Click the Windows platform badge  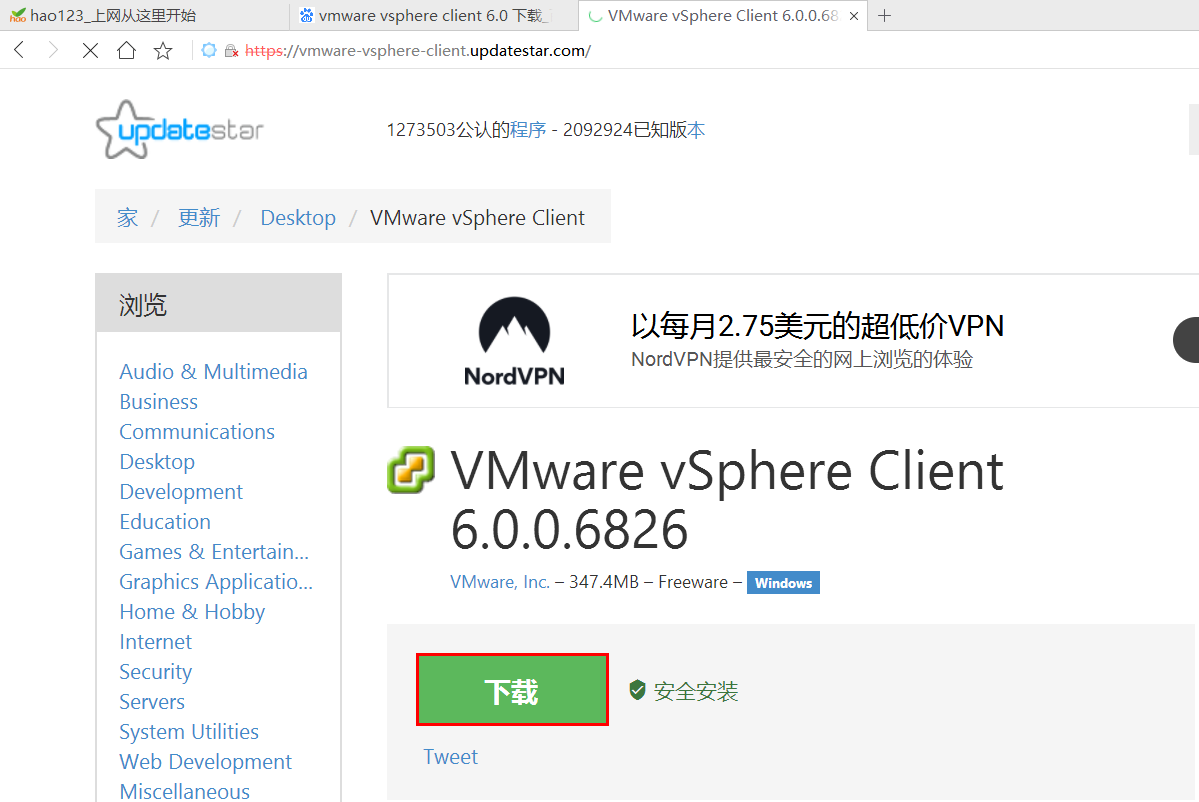783,582
